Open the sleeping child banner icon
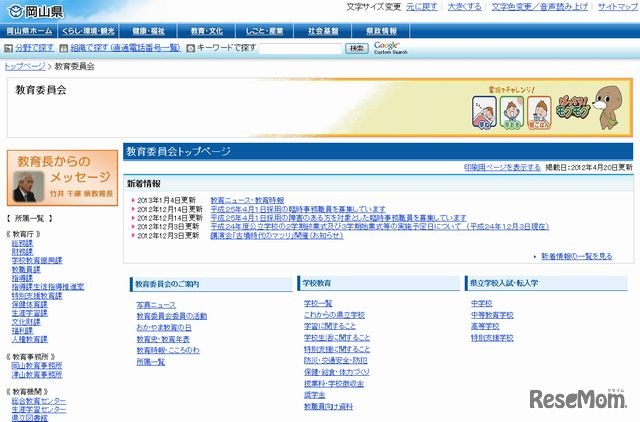The image size is (640, 422). point(484,113)
